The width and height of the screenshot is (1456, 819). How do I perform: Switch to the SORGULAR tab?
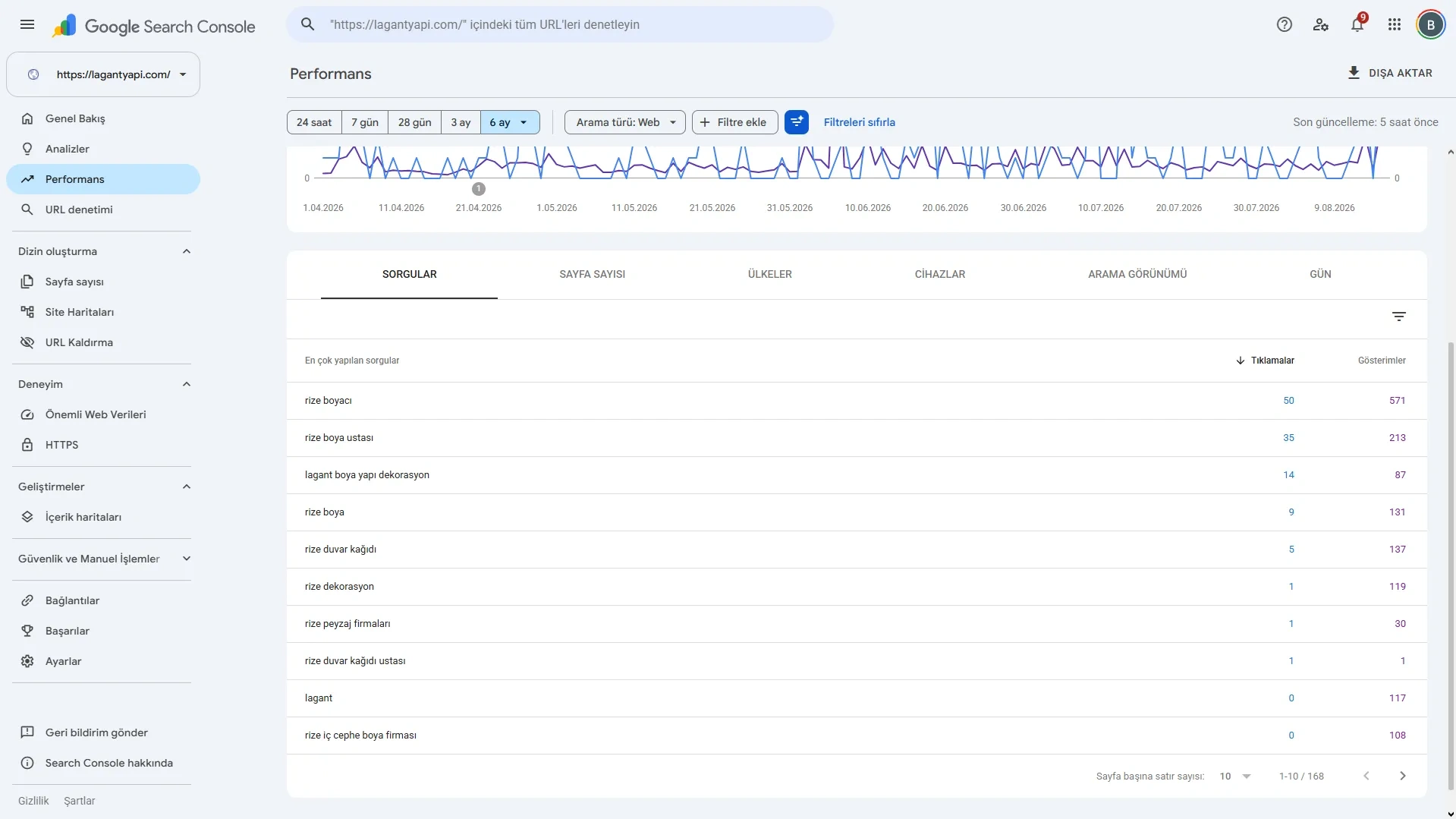tap(409, 274)
